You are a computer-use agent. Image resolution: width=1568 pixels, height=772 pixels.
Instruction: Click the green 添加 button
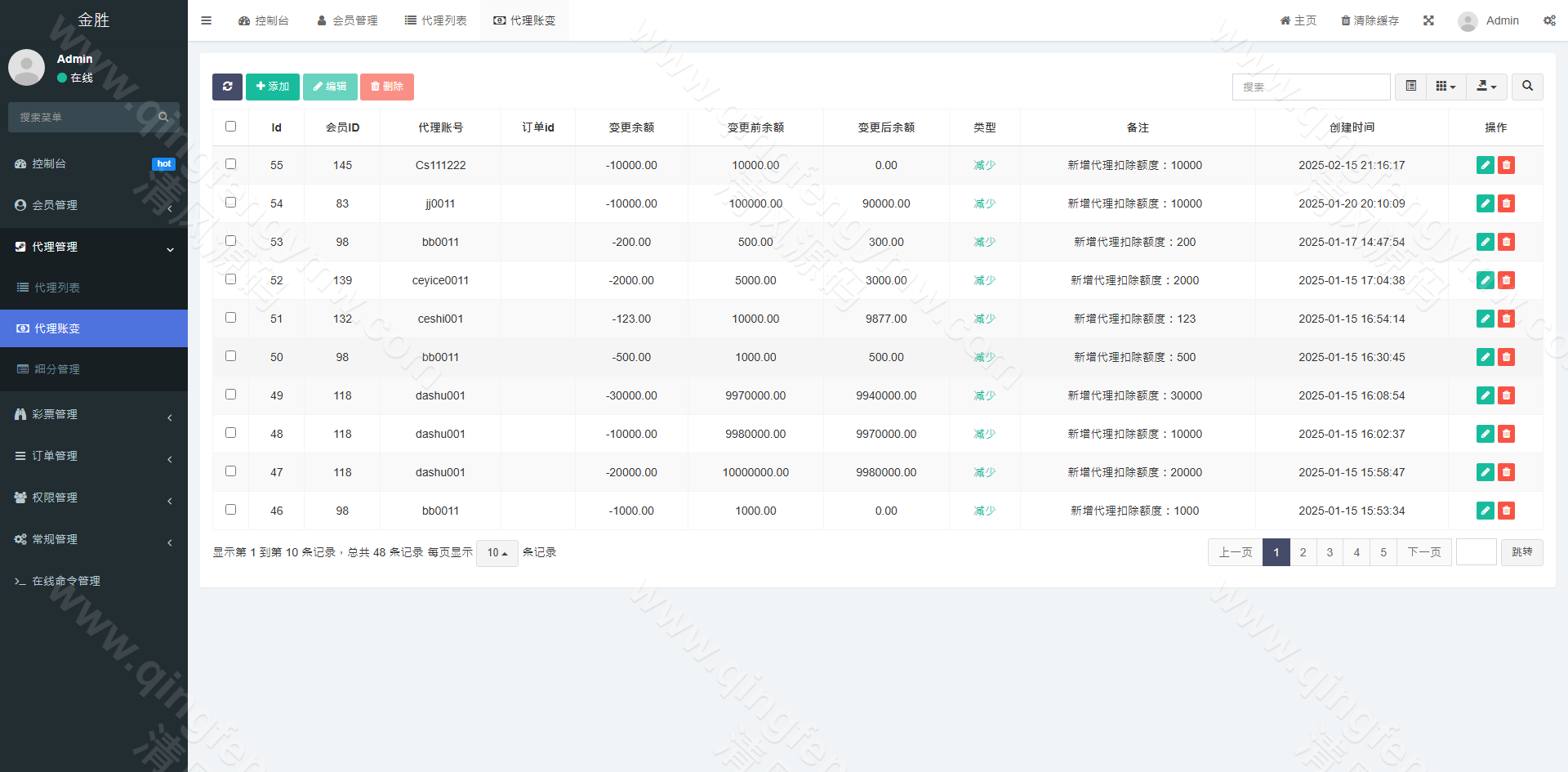pyautogui.click(x=272, y=87)
